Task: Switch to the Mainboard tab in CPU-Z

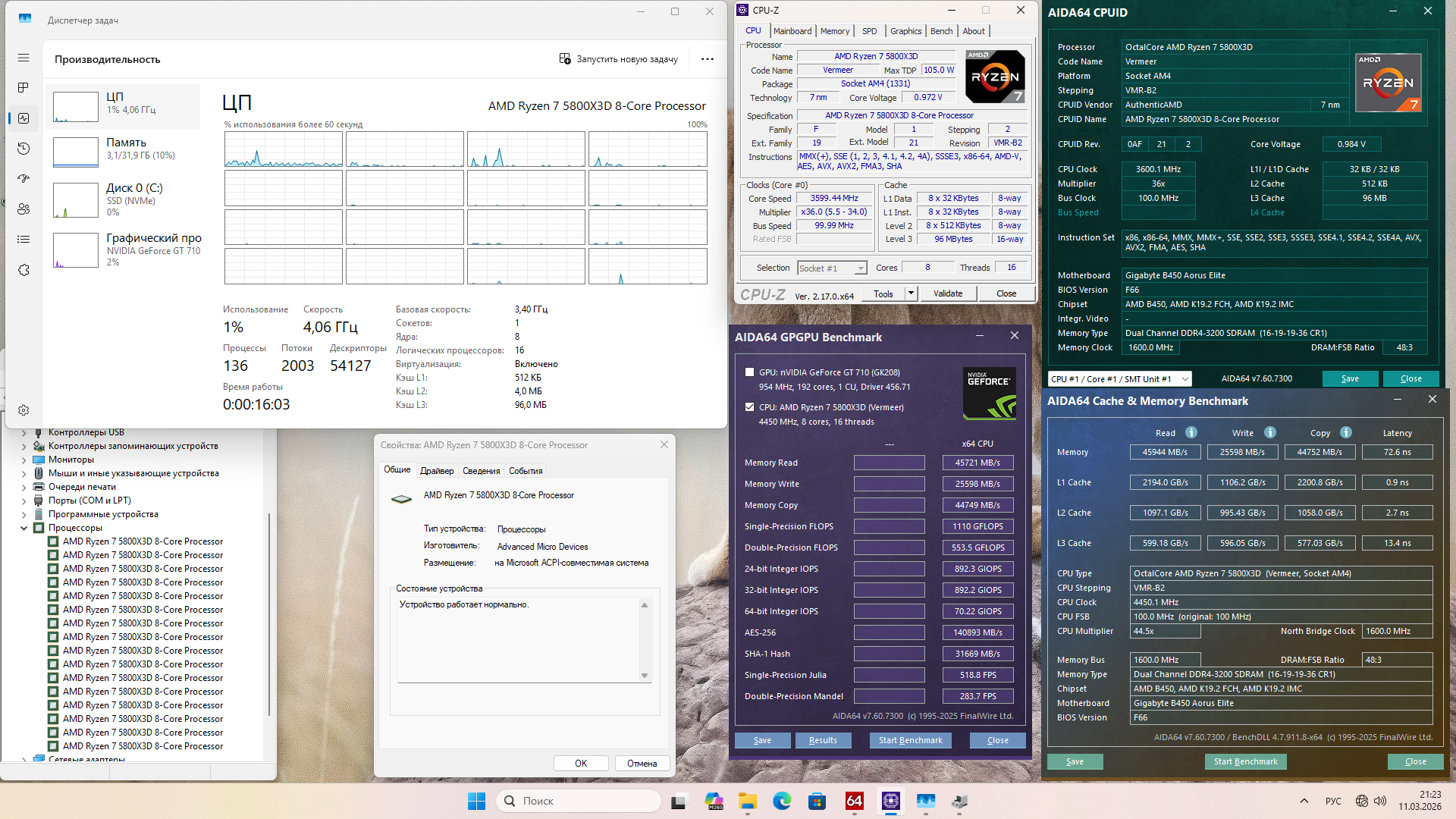Action: [792, 31]
